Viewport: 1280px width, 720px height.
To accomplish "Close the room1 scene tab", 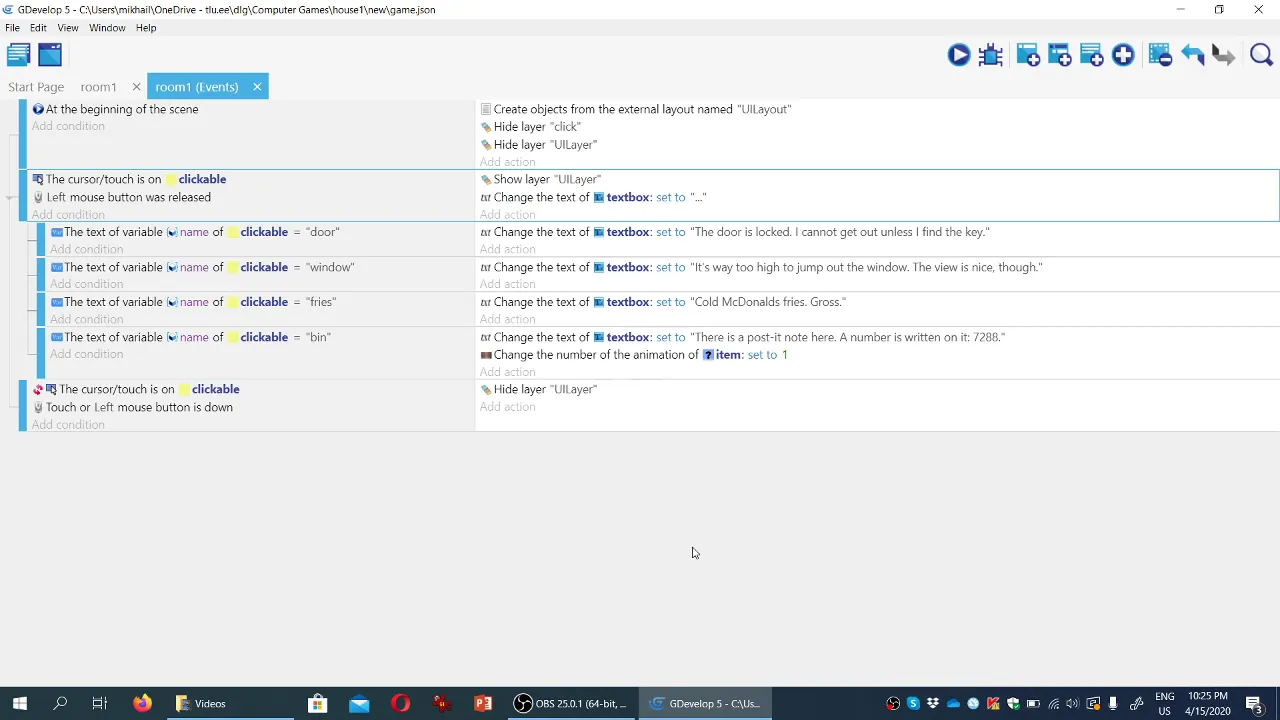I will pos(136,87).
